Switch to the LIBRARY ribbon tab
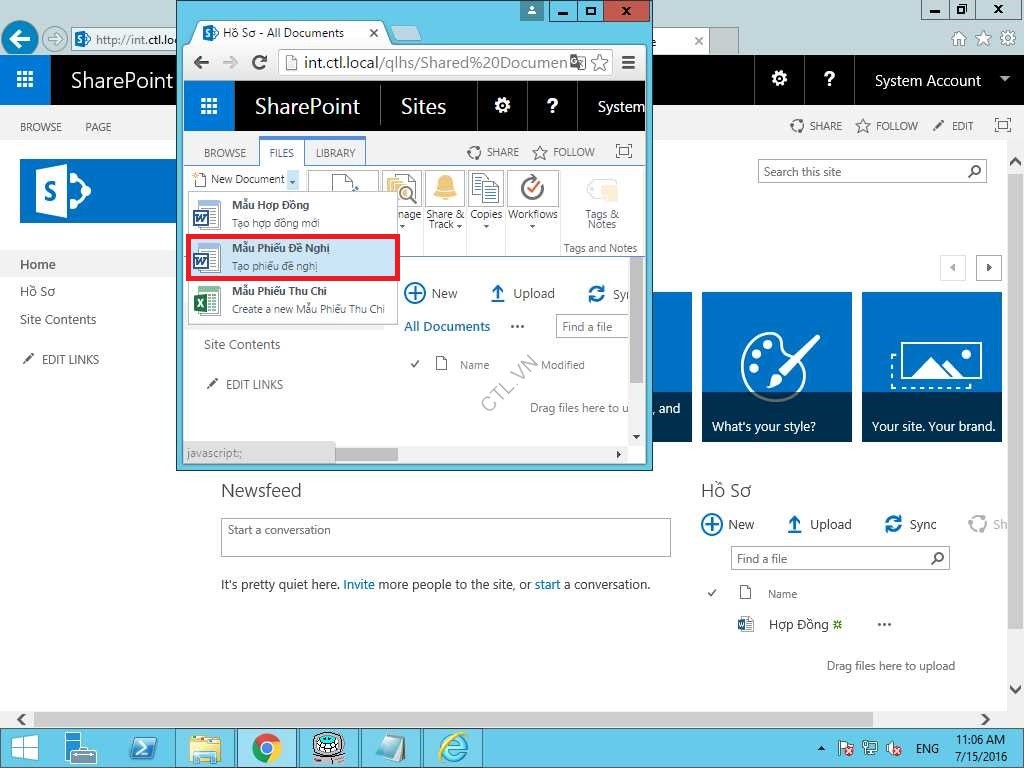This screenshot has width=1024, height=768. click(335, 152)
